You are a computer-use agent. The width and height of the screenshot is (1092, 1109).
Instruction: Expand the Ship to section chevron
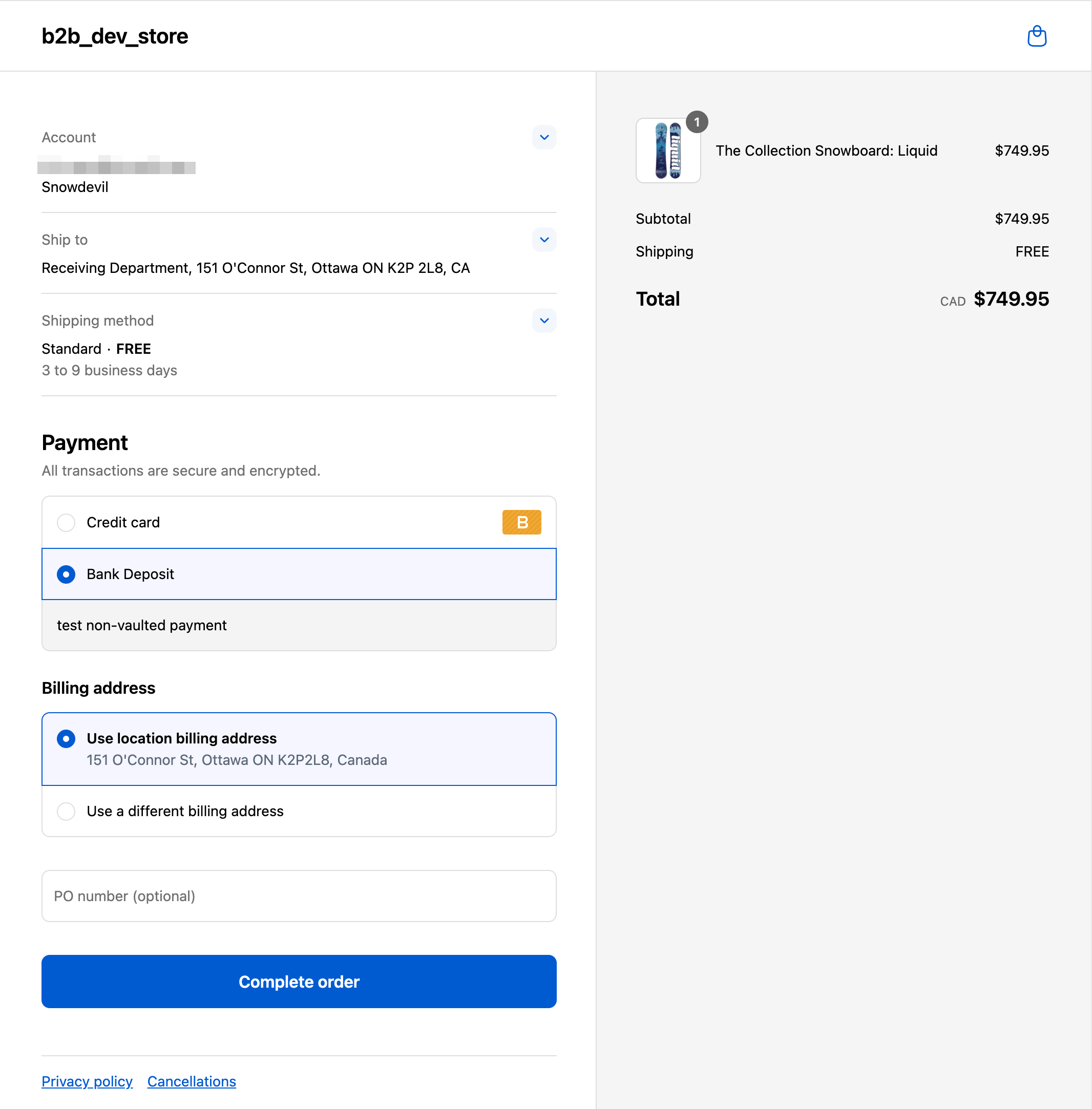point(544,240)
